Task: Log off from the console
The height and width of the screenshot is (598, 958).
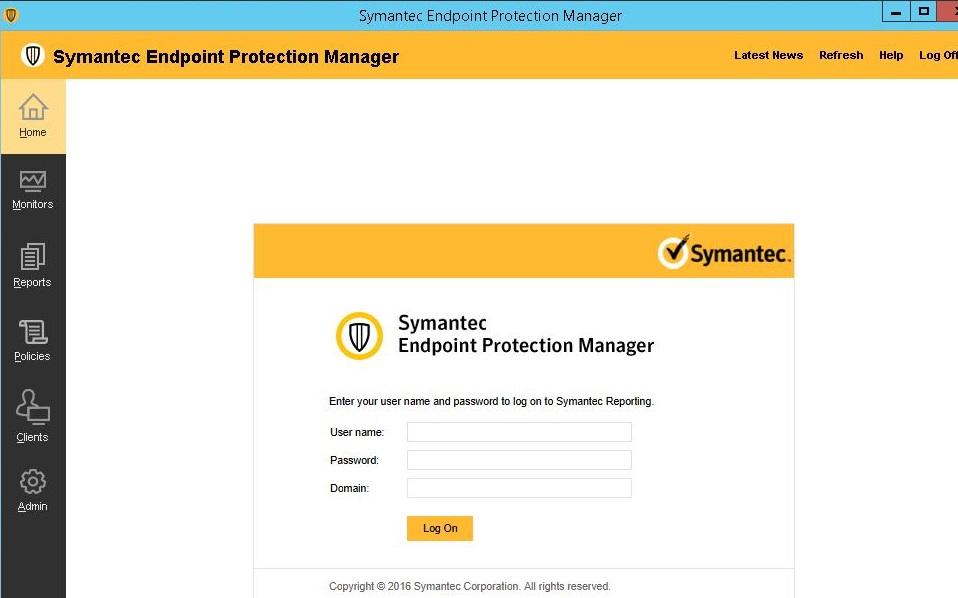Action: tap(938, 55)
